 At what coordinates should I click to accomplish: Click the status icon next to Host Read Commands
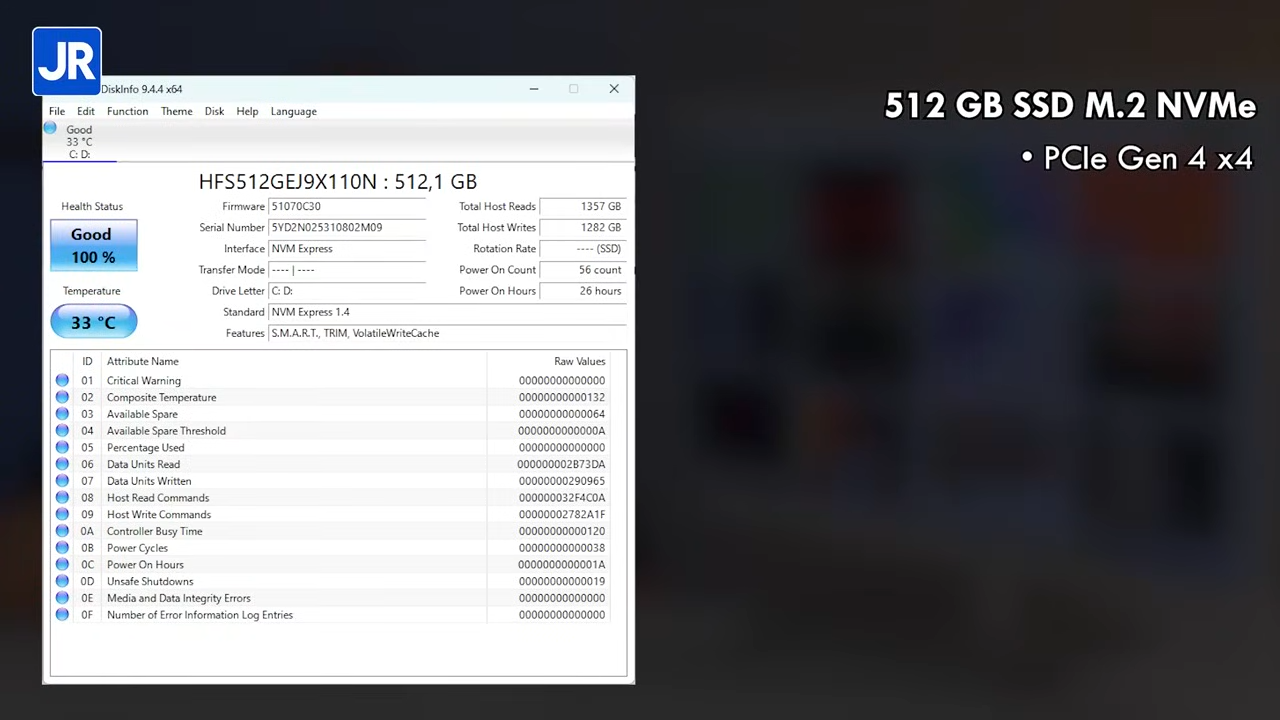(62, 497)
